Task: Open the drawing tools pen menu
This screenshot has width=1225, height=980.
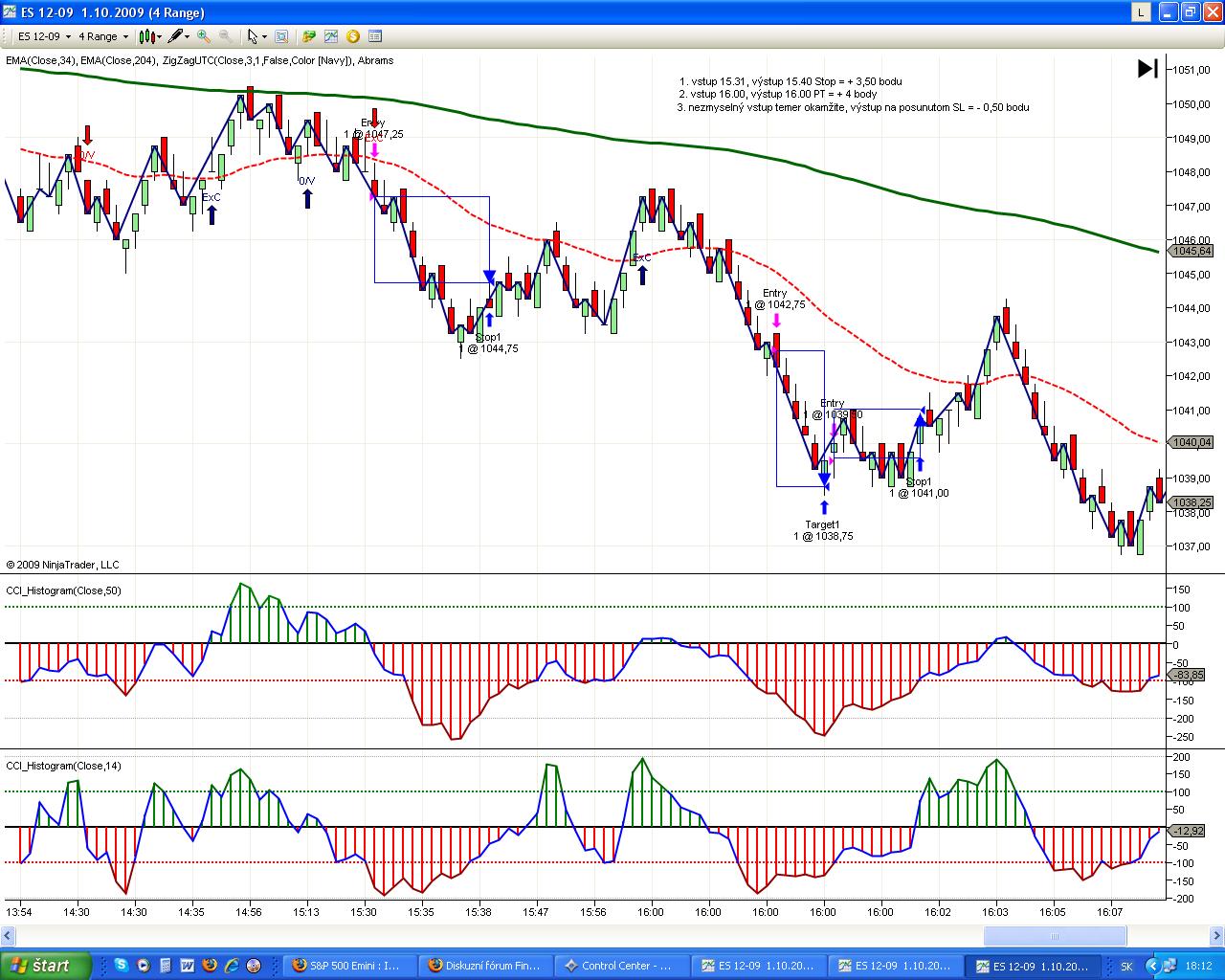Action: [x=178, y=36]
